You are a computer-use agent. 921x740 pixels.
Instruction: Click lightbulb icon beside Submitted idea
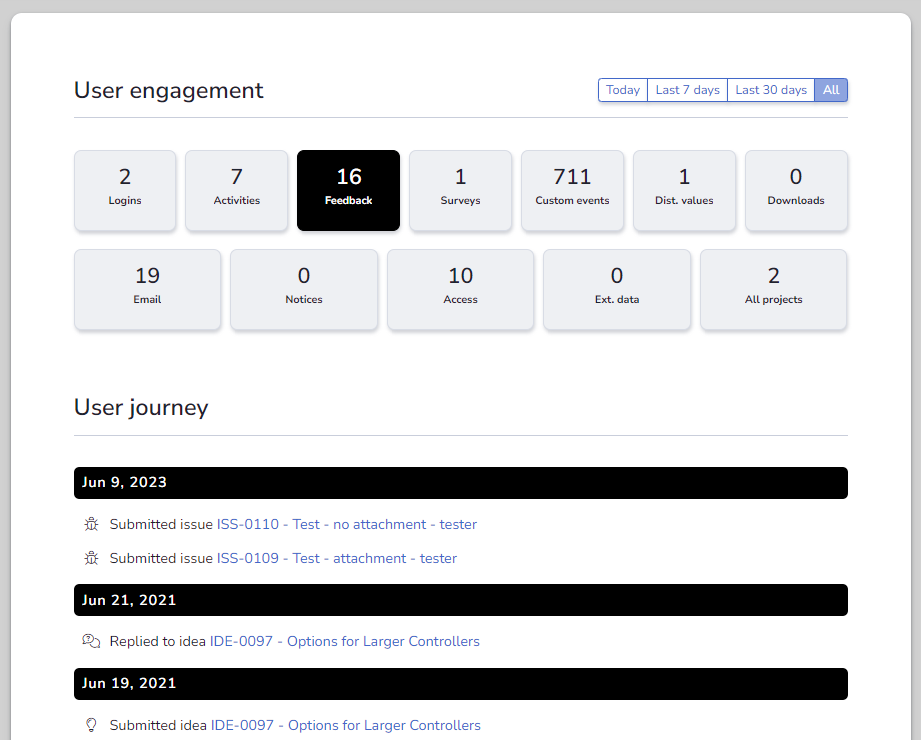(91, 725)
